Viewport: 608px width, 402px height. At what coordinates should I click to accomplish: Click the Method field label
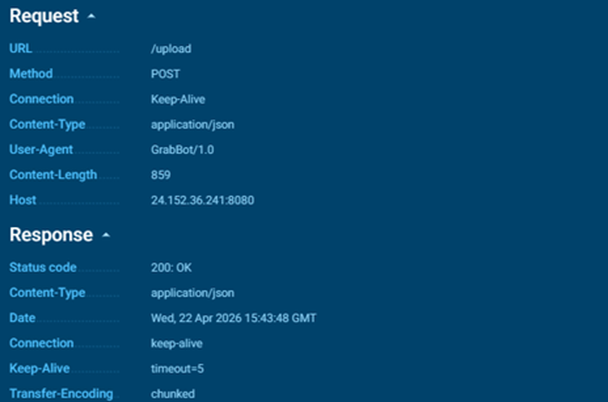click(x=31, y=74)
